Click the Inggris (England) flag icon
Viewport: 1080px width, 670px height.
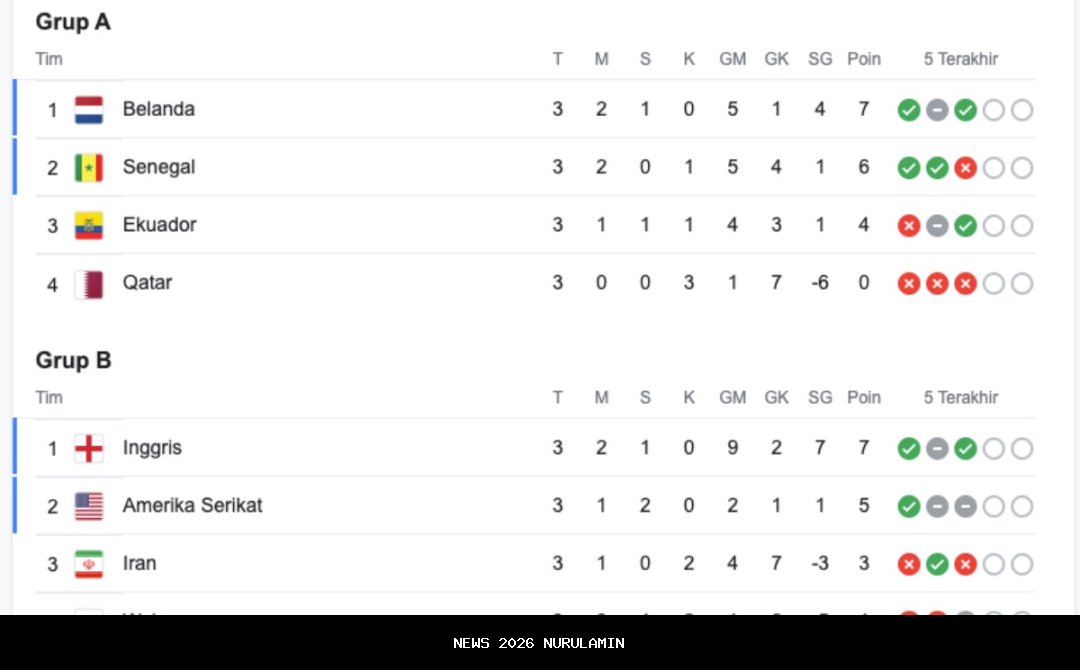tap(89, 448)
